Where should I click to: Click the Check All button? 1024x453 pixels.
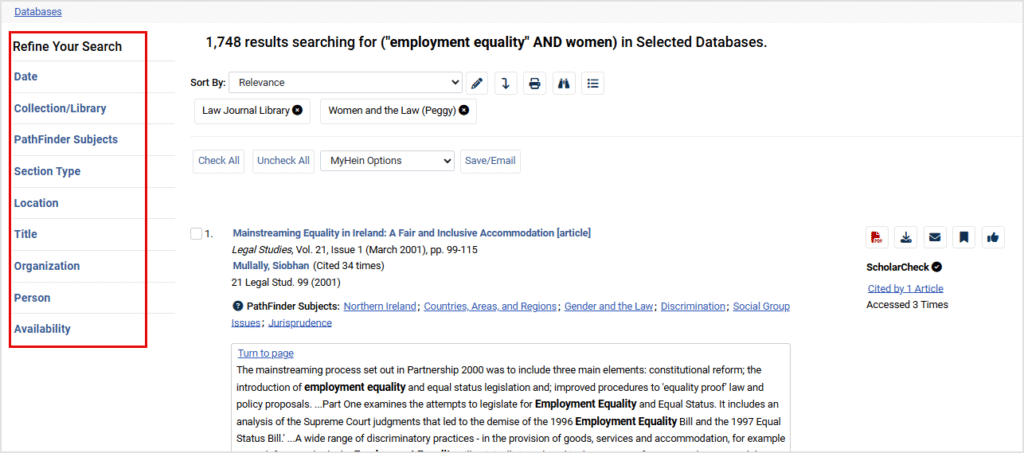coord(219,161)
